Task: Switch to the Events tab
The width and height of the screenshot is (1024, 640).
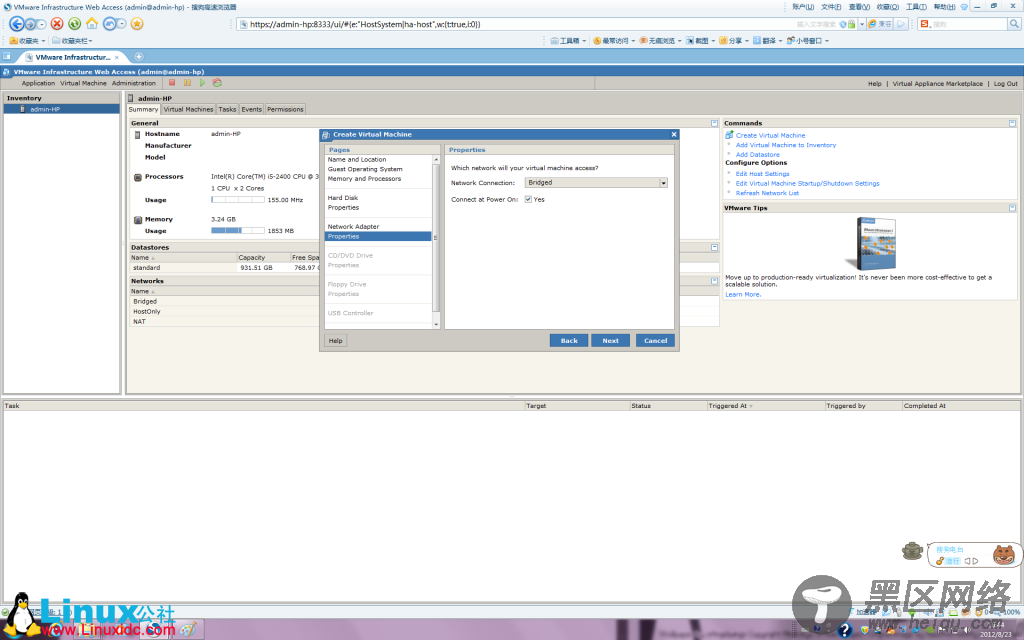Action: click(251, 109)
